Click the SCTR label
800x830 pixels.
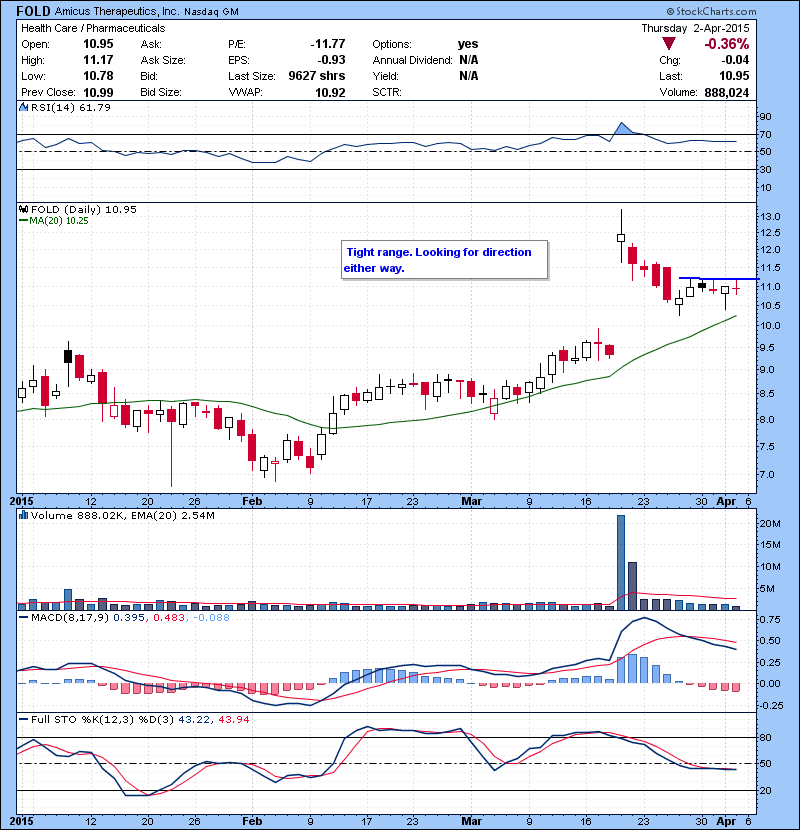tap(386, 92)
